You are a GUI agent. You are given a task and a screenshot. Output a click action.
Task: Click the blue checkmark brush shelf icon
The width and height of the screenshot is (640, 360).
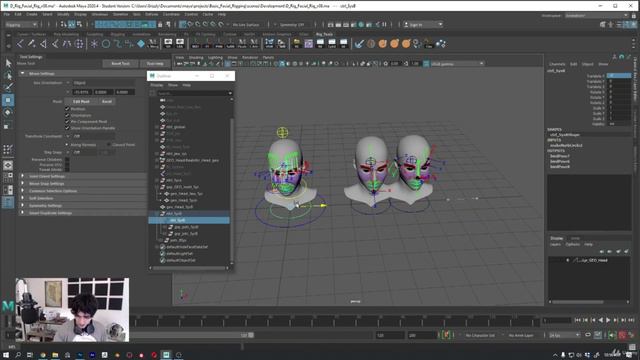coord(359,44)
